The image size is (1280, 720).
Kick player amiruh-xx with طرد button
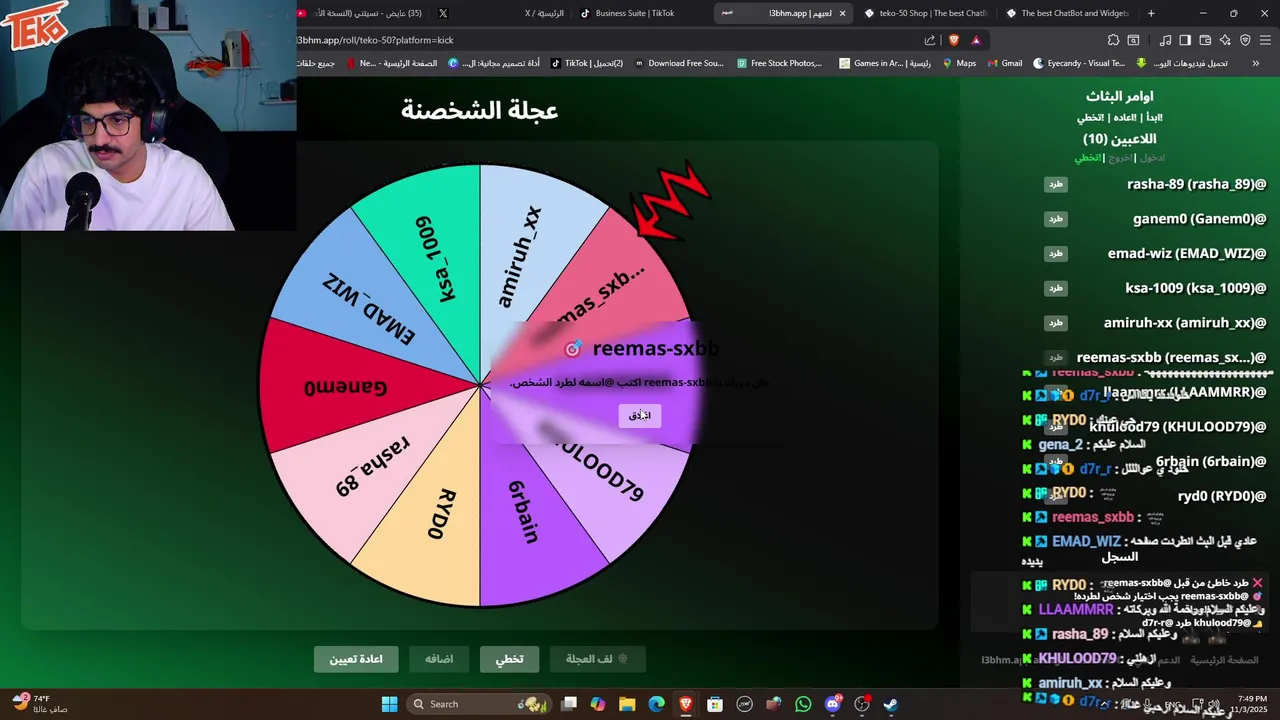click(1056, 323)
